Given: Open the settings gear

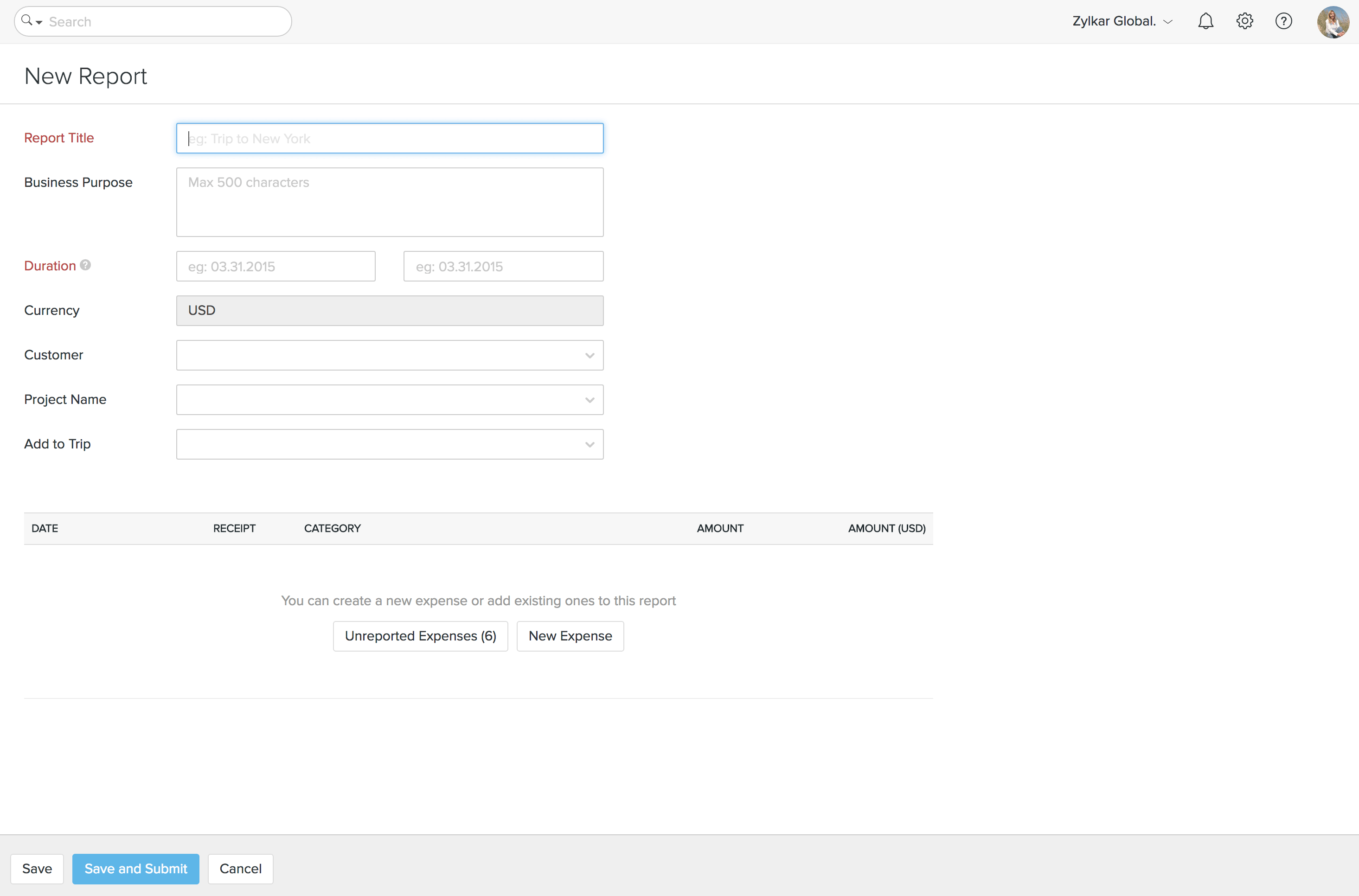Looking at the screenshot, I should pyautogui.click(x=1244, y=21).
